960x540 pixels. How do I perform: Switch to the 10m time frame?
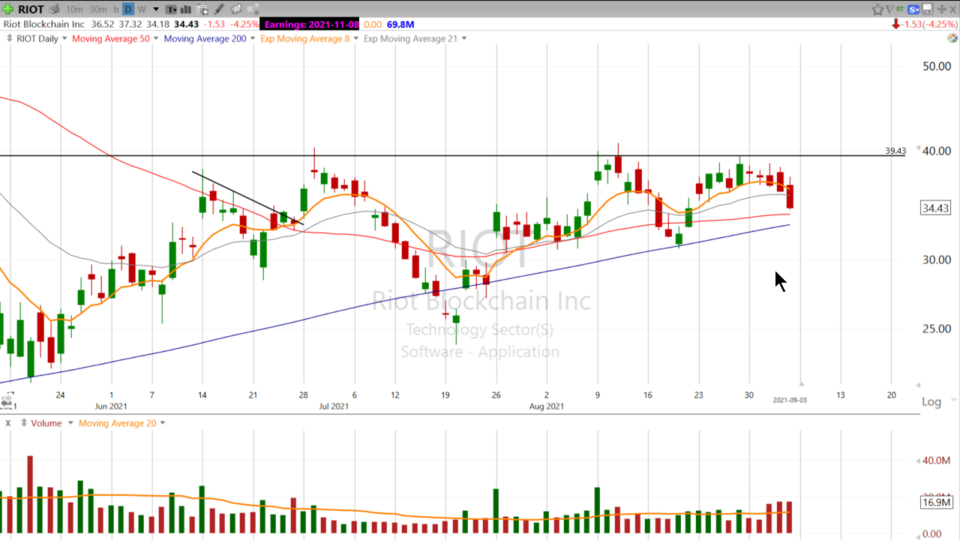pyautogui.click(x=74, y=9)
